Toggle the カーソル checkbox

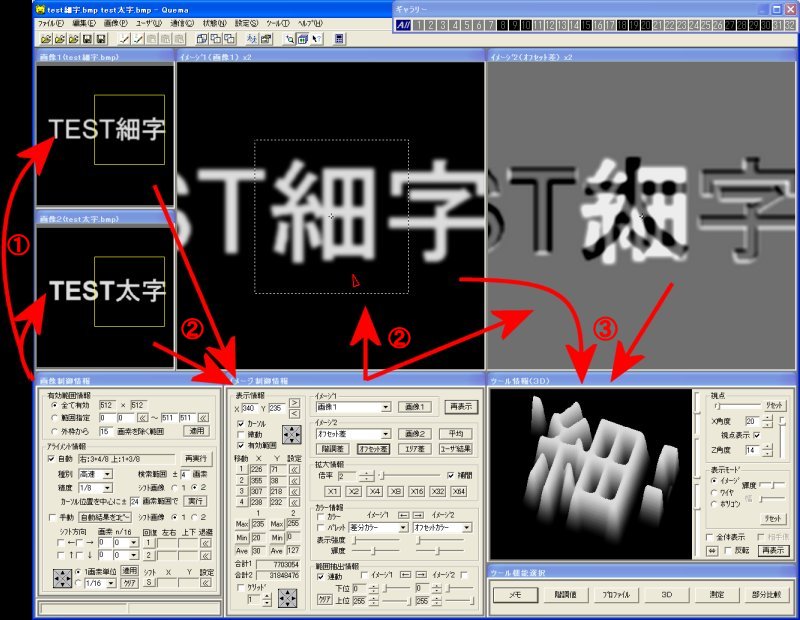[x=241, y=424]
